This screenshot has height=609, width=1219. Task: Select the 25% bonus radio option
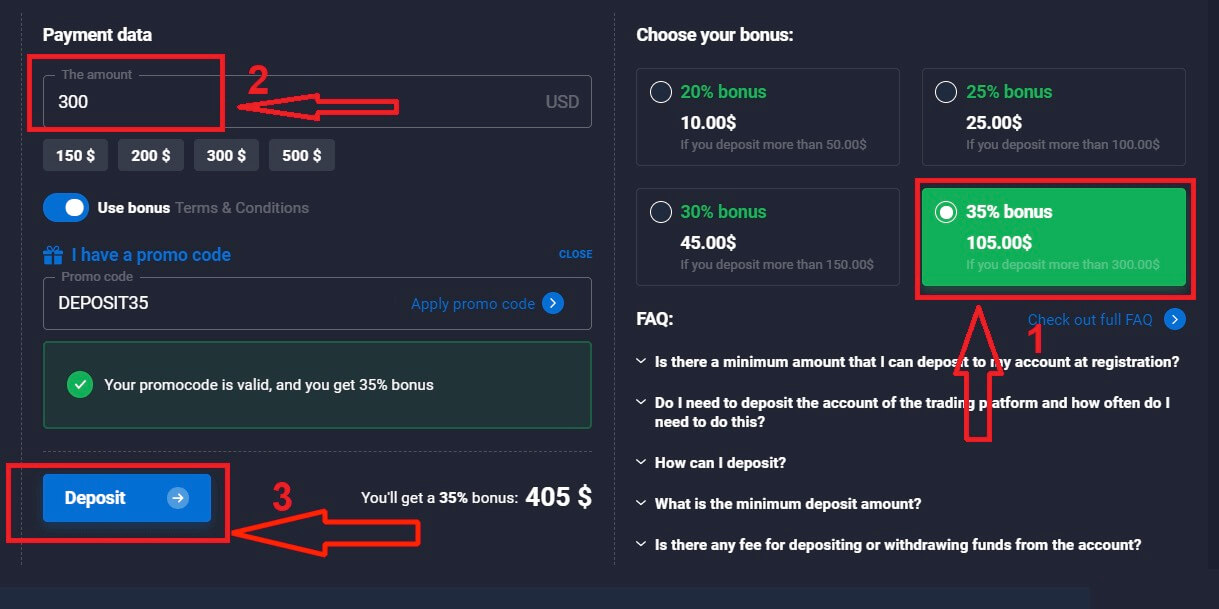tap(945, 92)
